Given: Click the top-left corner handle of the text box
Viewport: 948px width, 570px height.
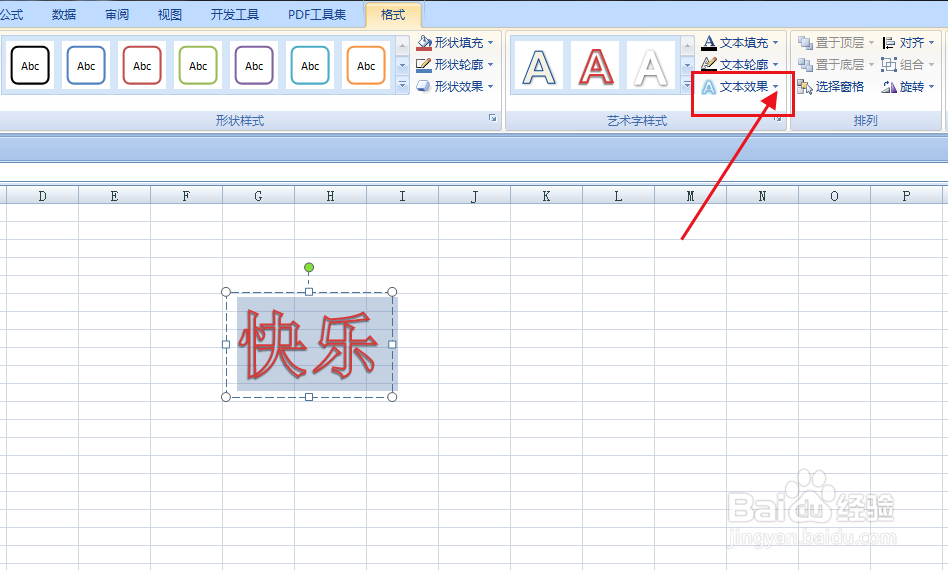Looking at the screenshot, I should pos(226,292).
